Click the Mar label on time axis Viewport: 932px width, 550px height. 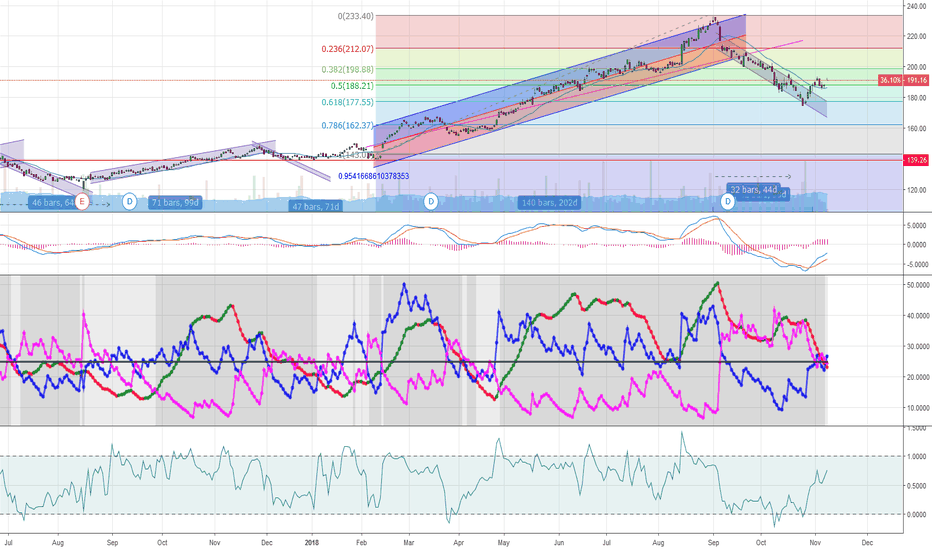tap(409, 542)
